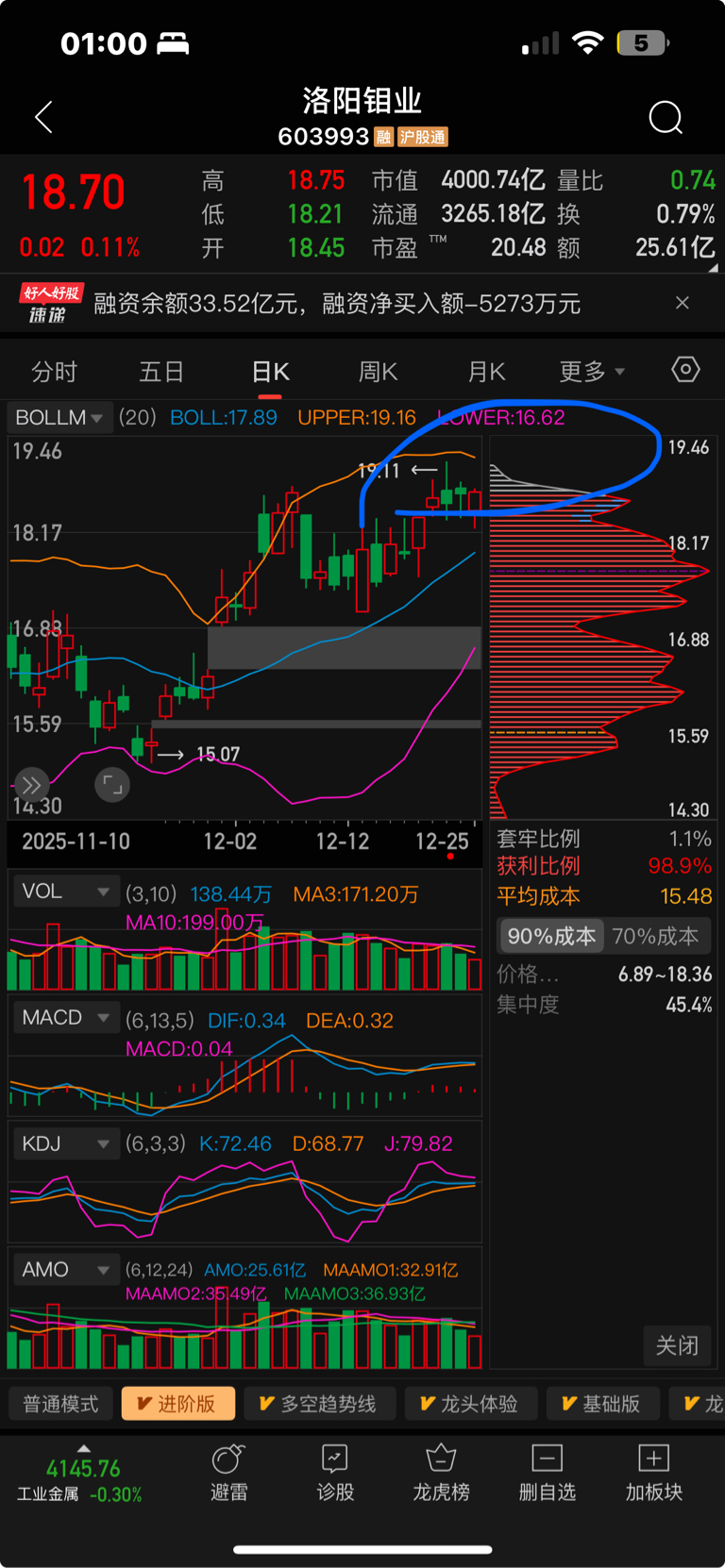Tap the double-arrow expand icon on chart
Image resolution: width=725 pixels, height=1568 pixels.
(x=31, y=785)
